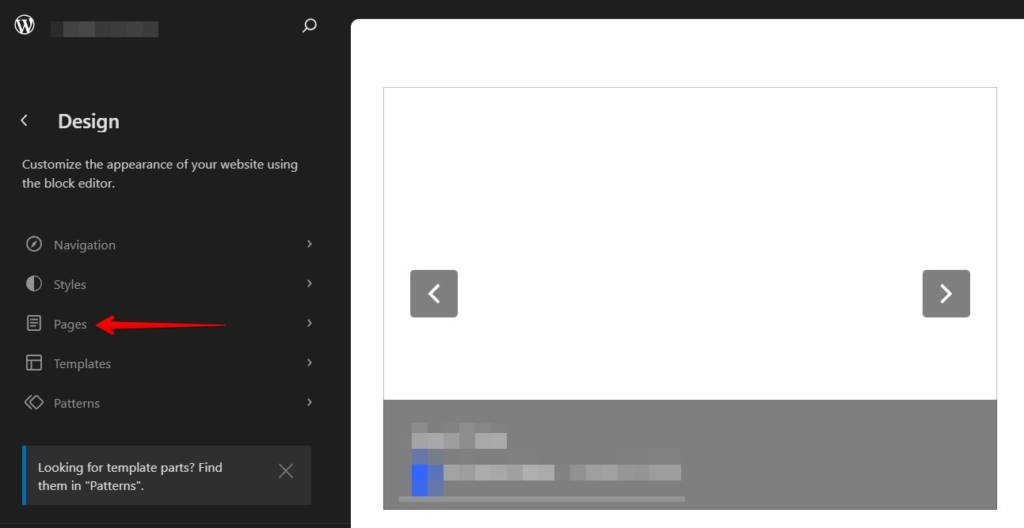
Task: Select the Templates menu label
Action: (x=82, y=364)
